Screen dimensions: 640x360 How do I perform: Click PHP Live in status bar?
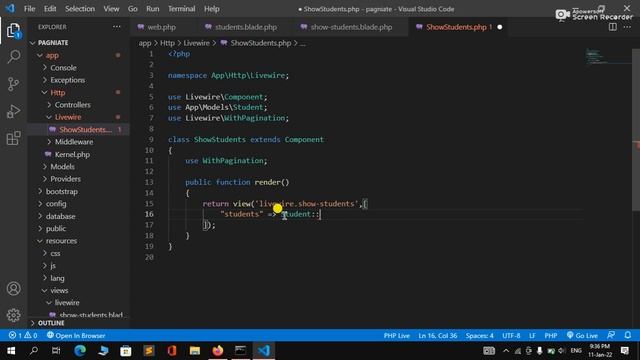click(x=396, y=336)
